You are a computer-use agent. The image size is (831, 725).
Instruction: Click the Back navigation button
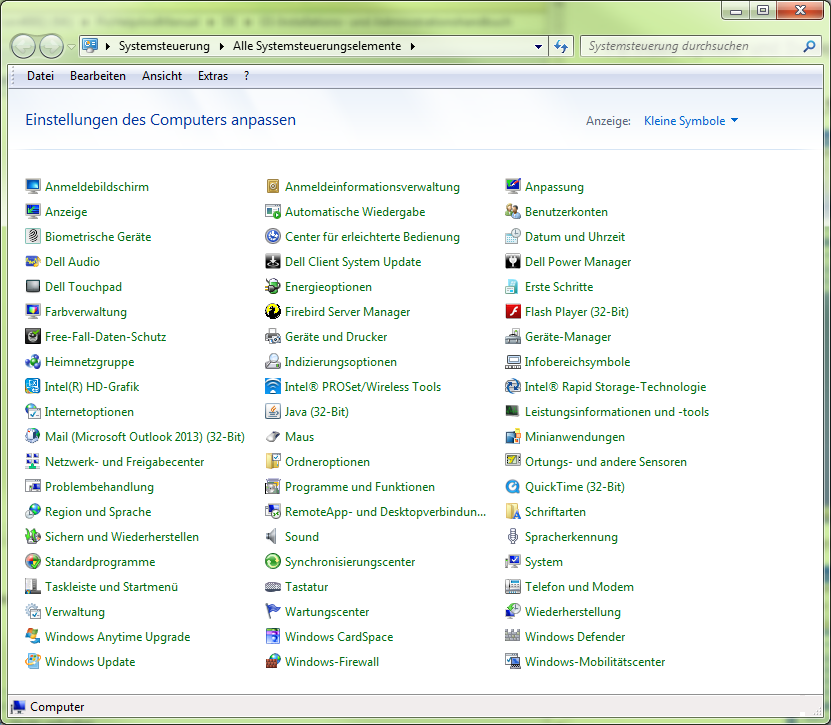[x=23, y=47]
